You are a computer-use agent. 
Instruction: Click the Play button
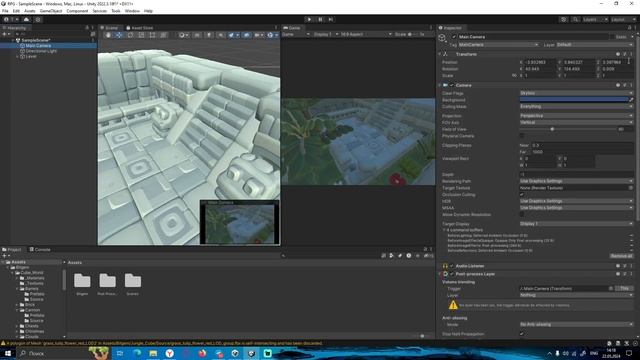[309, 19]
